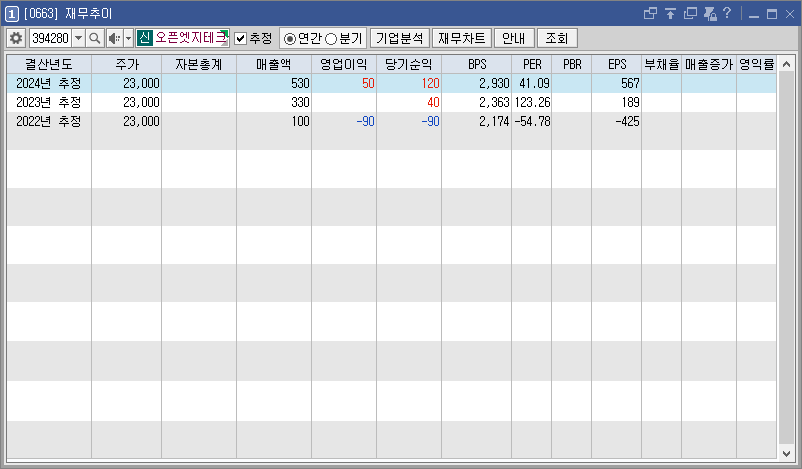Click EPS value 189
Viewport: 802px width, 469px height.
[x=631, y=102]
